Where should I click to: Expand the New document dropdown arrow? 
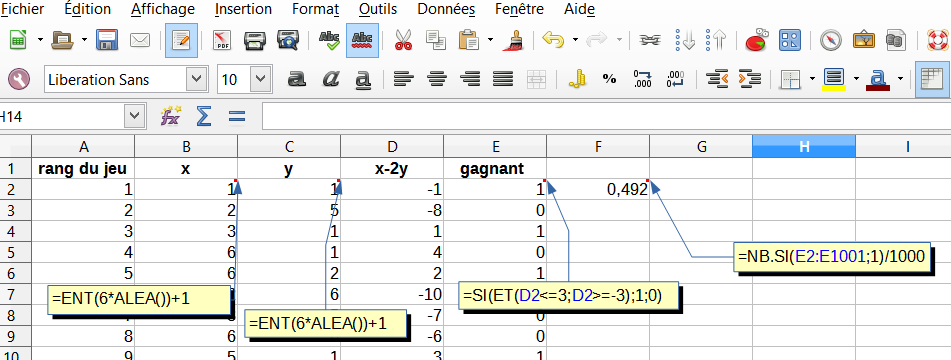40,41
